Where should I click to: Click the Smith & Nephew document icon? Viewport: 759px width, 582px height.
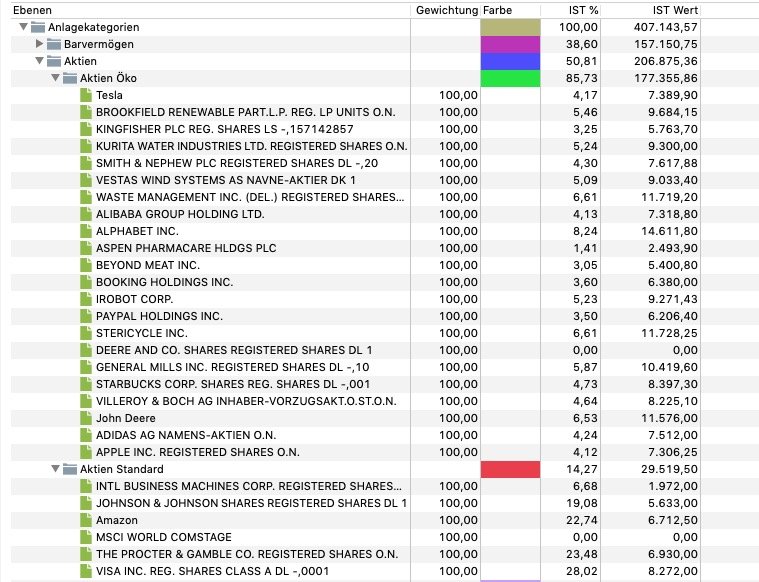[86, 163]
